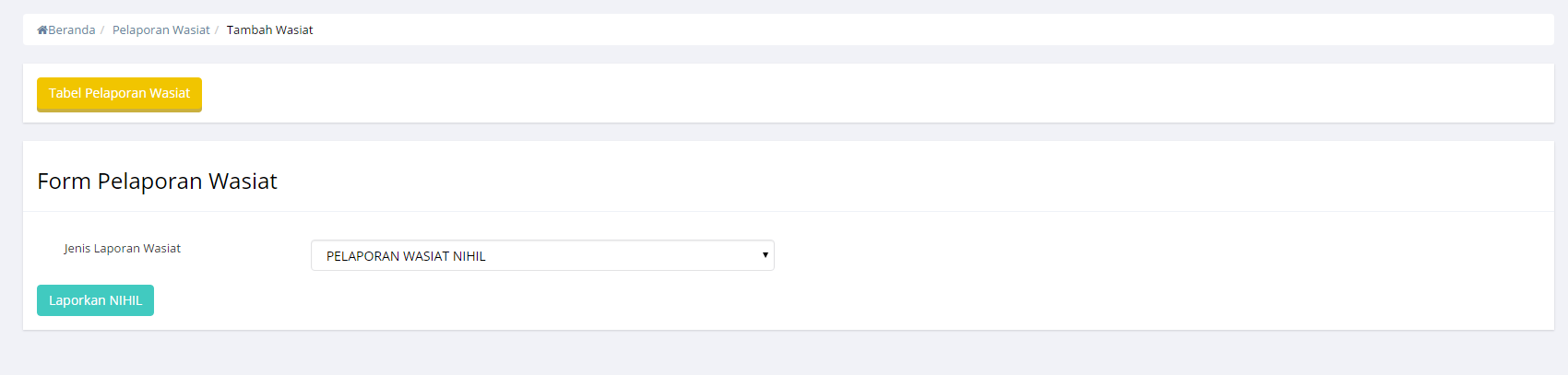Click the dropdown arrow of report type
1568x375 pixels.
[x=765, y=255]
